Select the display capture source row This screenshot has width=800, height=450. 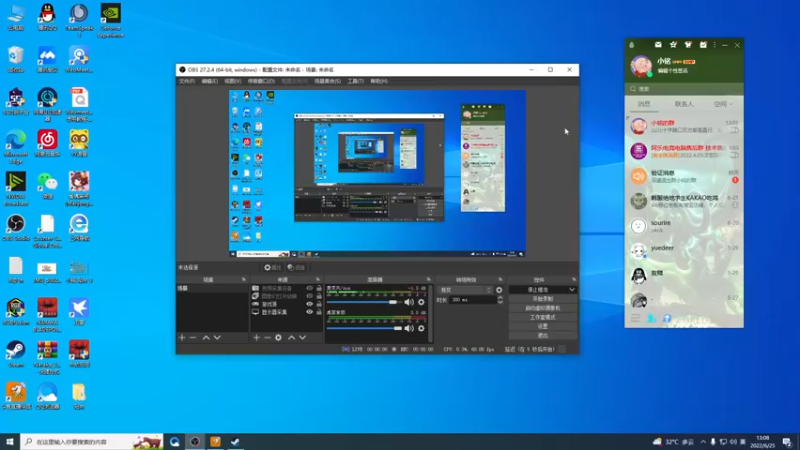(x=287, y=312)
